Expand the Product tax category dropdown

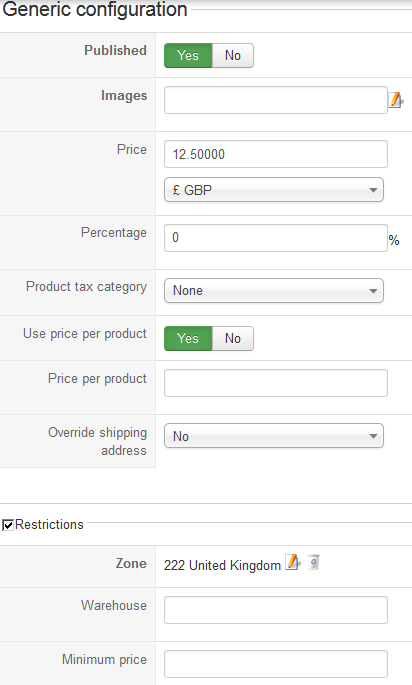tap(274, 291)
